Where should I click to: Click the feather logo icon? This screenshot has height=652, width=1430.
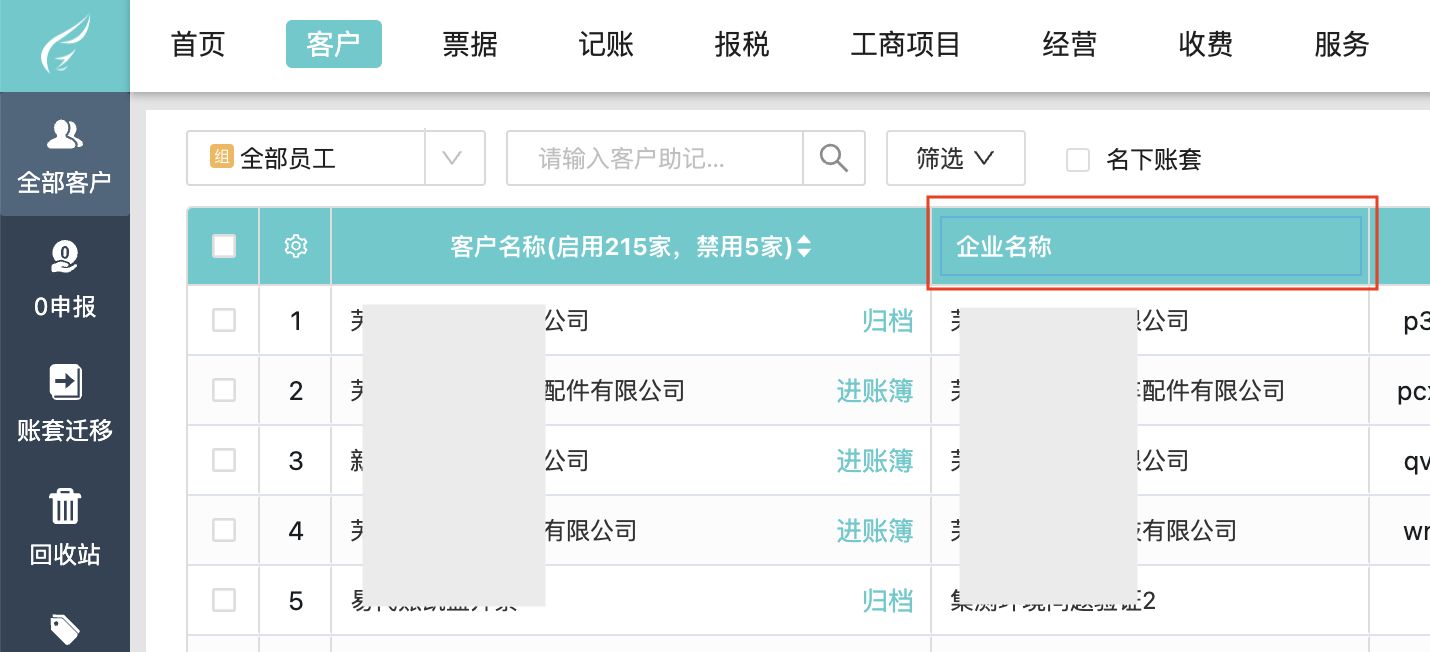pos(65,45)
